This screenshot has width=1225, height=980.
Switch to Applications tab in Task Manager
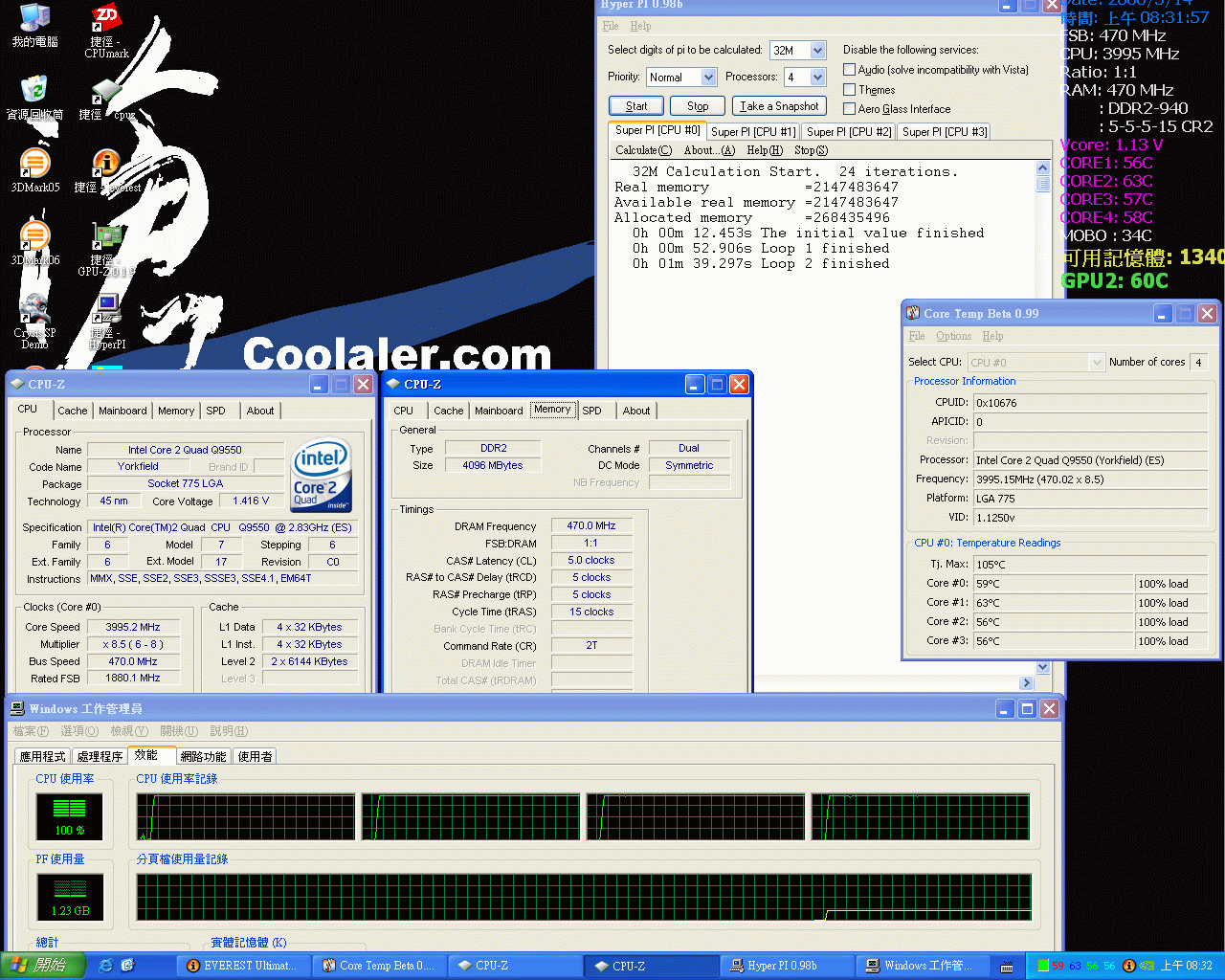43,756
